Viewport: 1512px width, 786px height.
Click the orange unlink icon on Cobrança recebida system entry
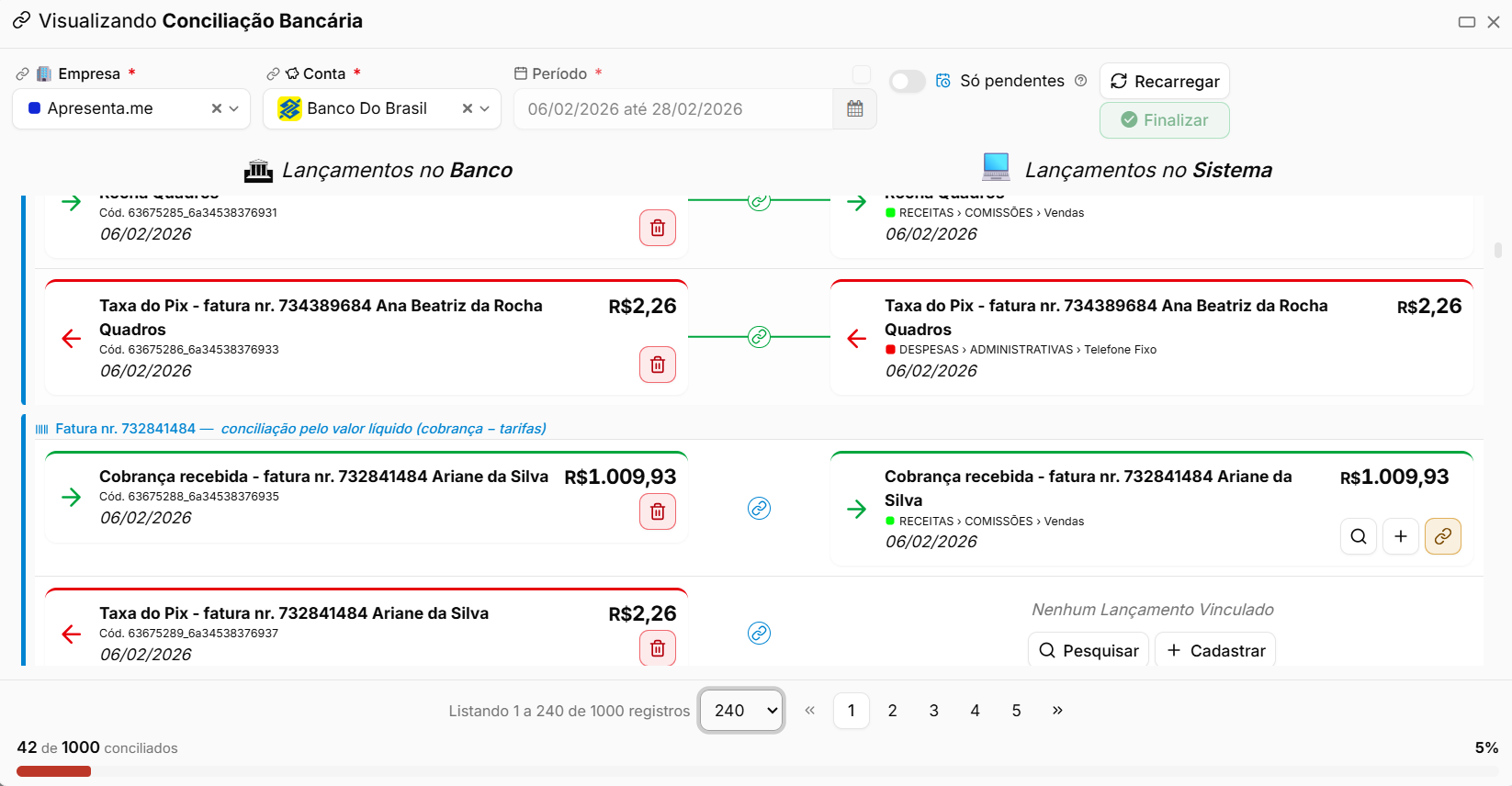pyautogui.click(x=1443, y=536)
